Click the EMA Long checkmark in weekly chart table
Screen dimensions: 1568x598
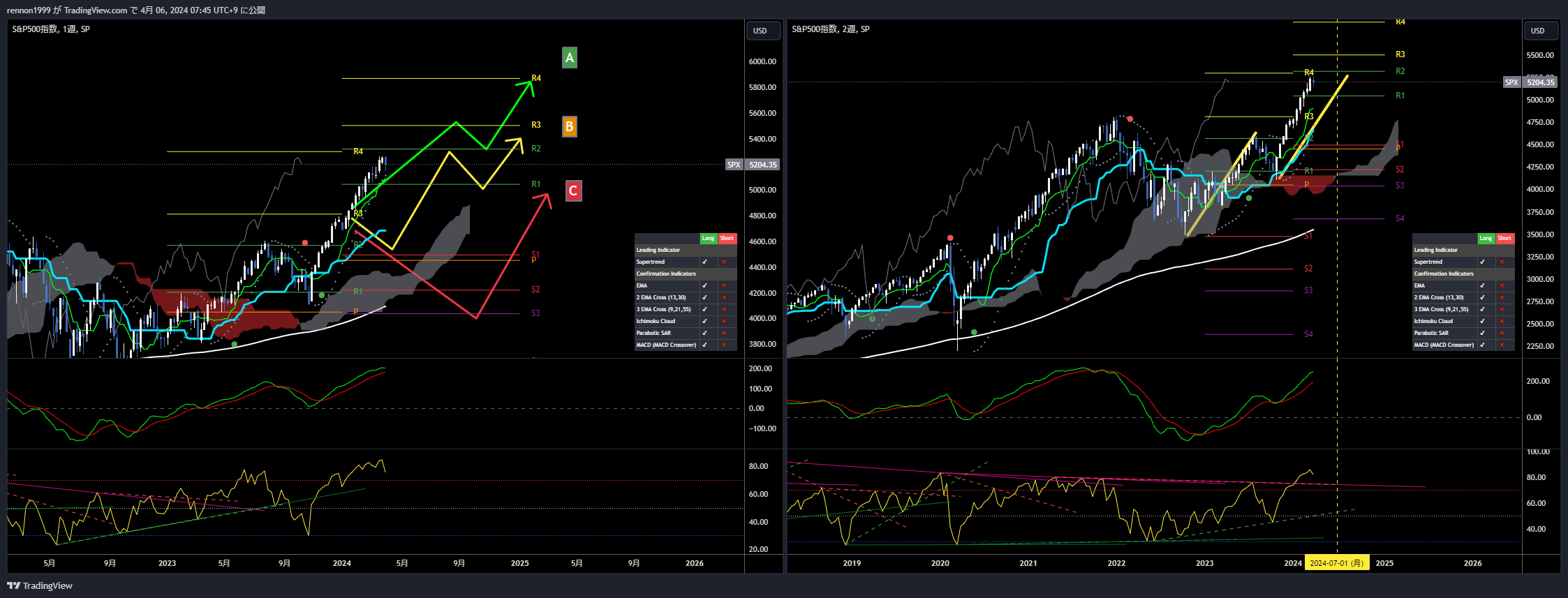coord(704,285)
